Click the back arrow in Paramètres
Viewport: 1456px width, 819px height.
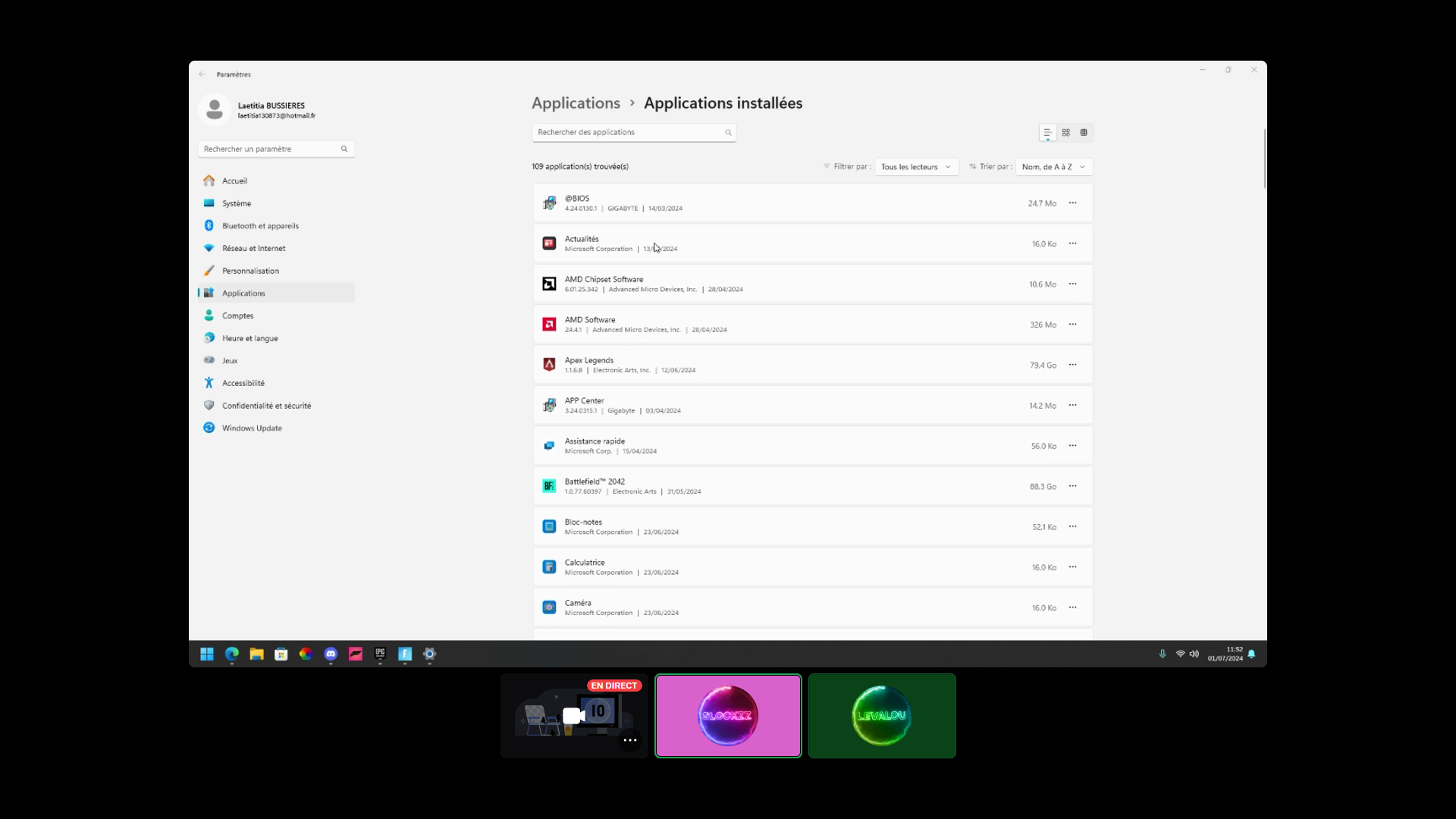pos(202,74)
